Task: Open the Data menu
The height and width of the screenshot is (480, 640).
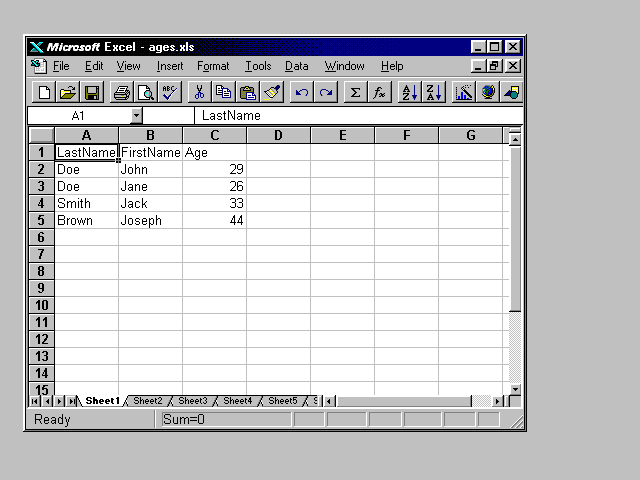Action: [x=296, y=66]
